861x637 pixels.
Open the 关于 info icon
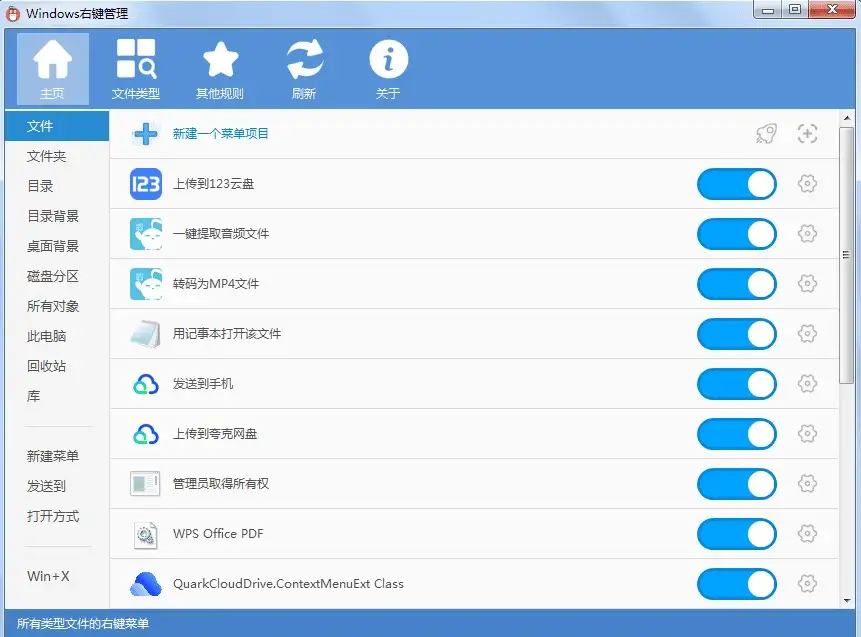[x=388, y=69]
